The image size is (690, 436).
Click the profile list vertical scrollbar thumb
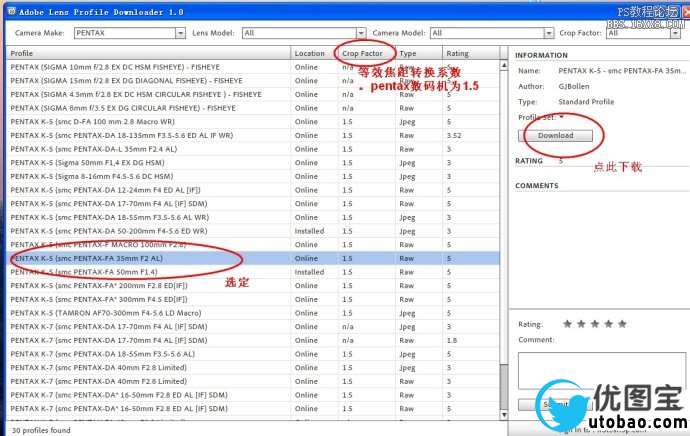point(504,386)
